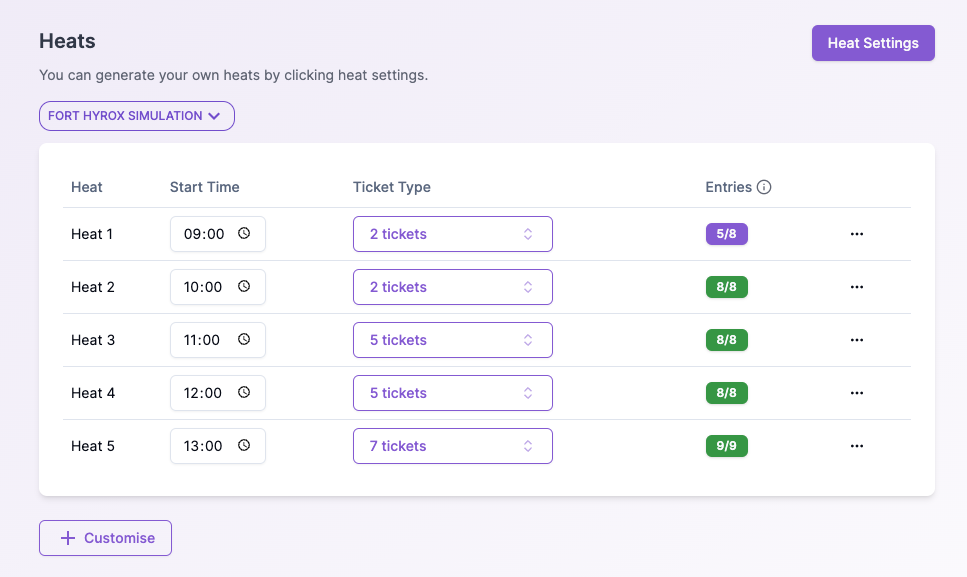Click the clock icon in Heat 1 start time
The image size is (967, 577).
(x=244, y=234)
